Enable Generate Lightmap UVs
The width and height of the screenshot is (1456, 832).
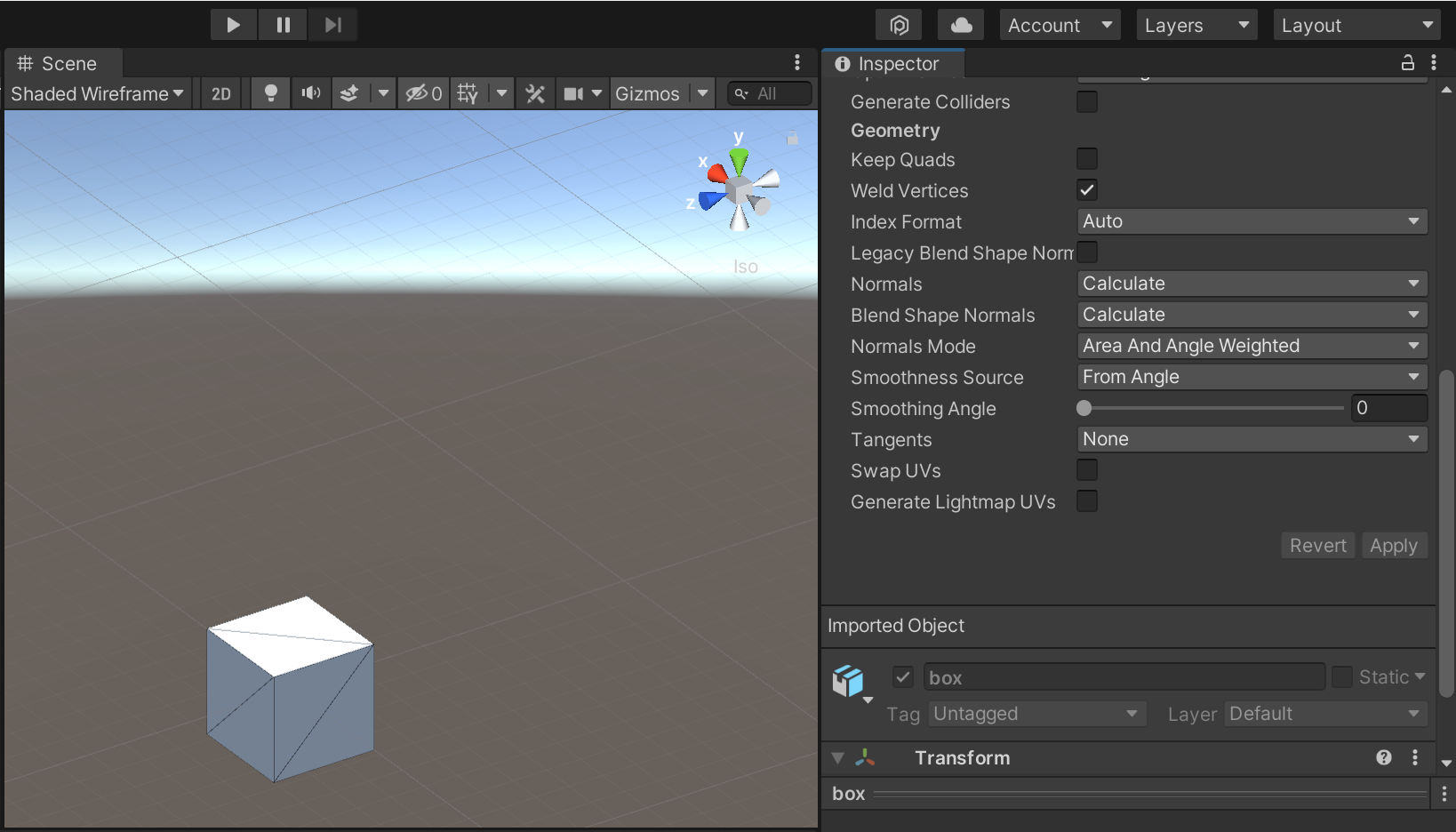(x=1086, y=501)
